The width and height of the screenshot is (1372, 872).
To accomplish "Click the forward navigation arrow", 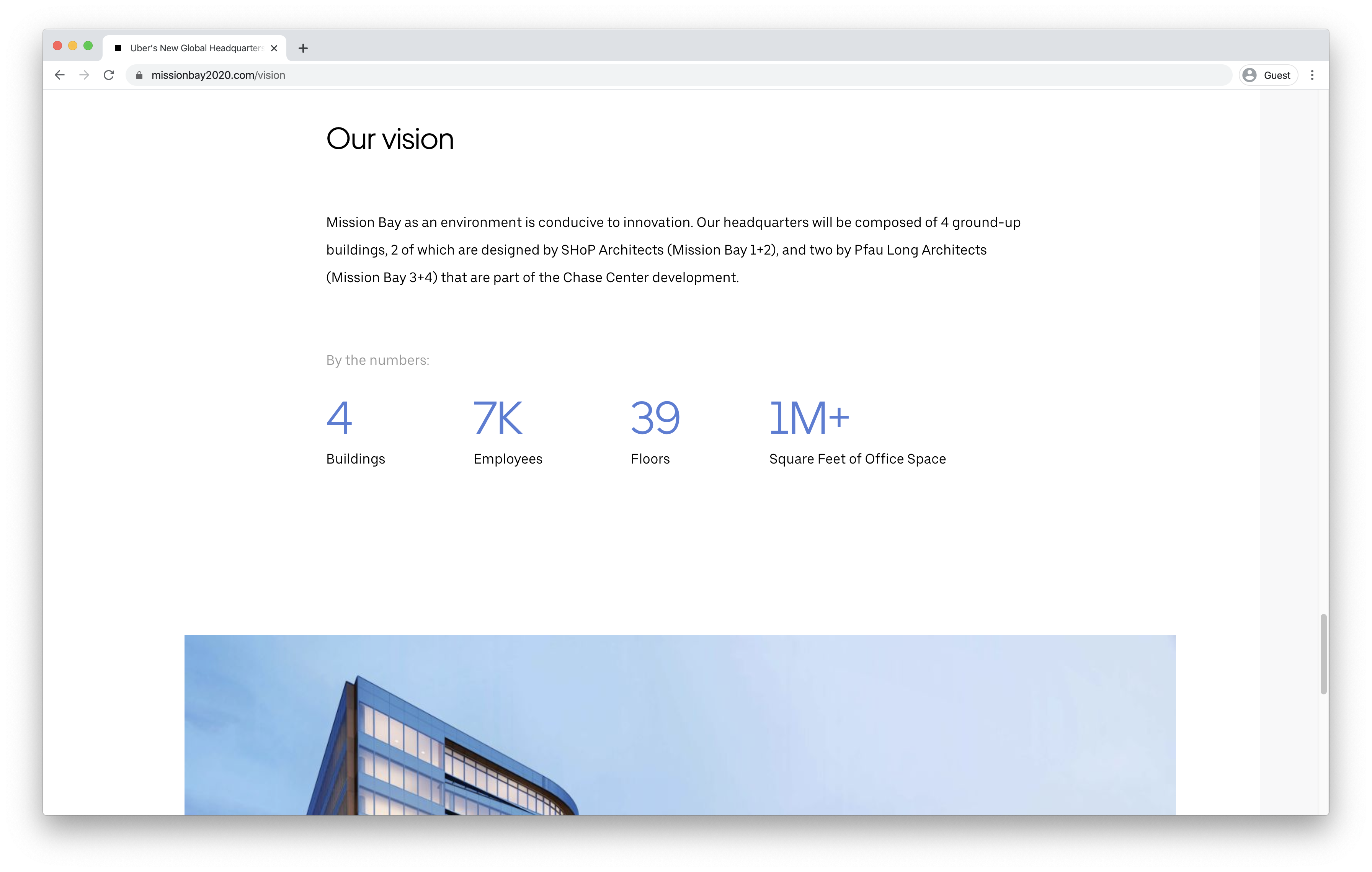I will (84, 75).
